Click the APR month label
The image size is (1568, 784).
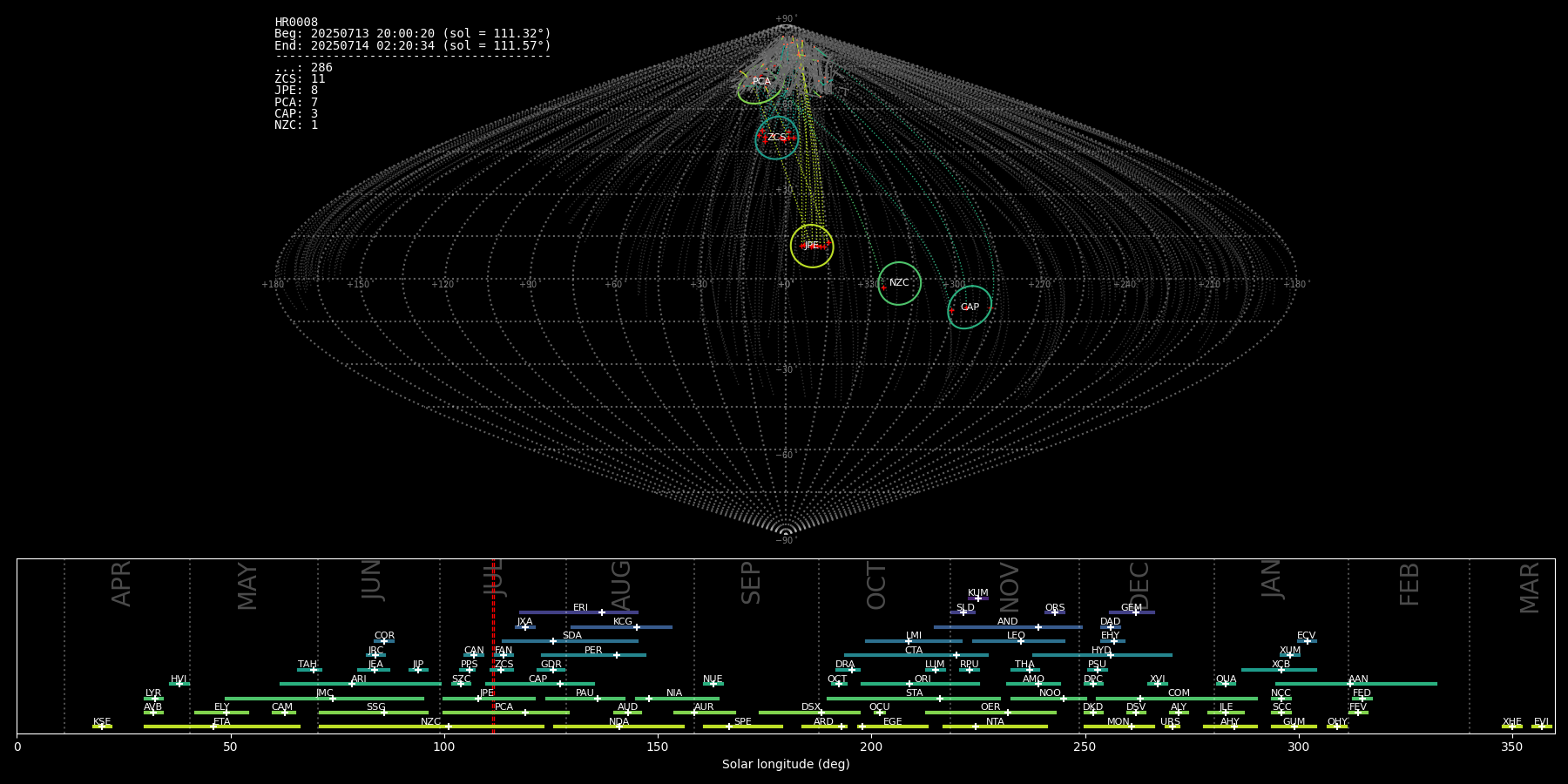coord(121,584)
